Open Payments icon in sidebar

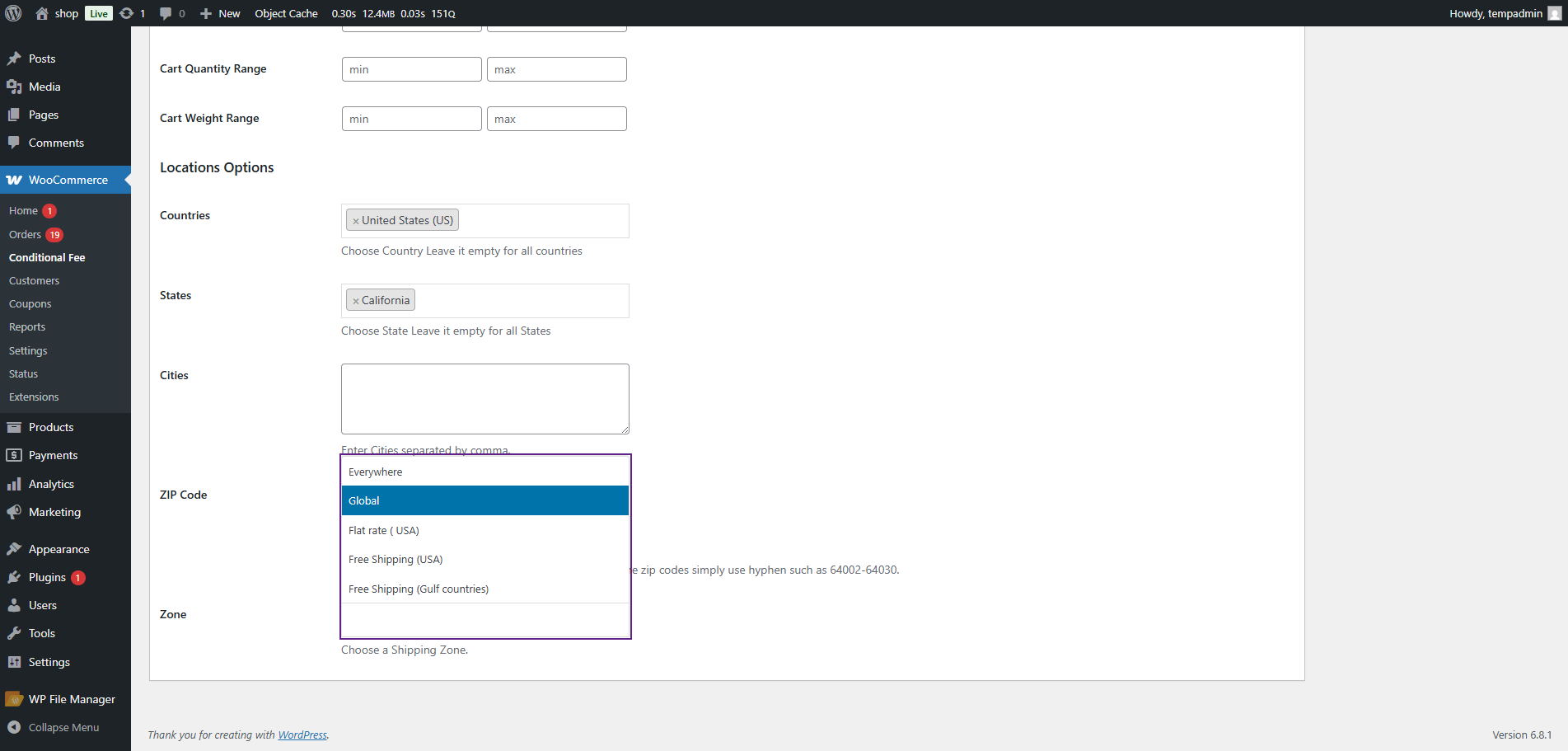(14, 455)
